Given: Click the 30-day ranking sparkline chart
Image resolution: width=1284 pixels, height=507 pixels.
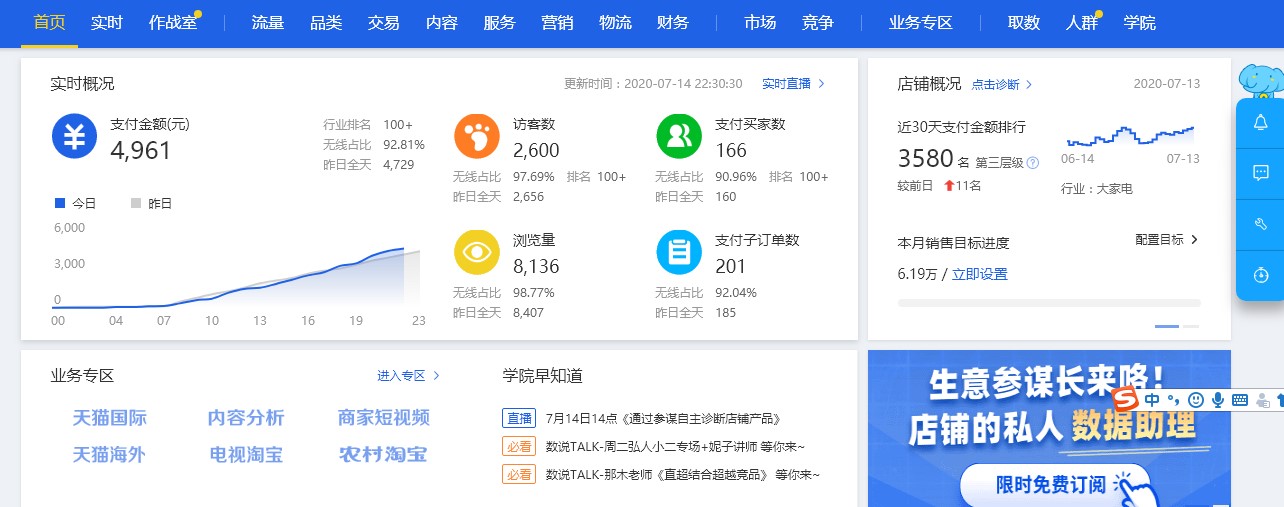Looking at the screenshot, I should [x=1130, y=137].
